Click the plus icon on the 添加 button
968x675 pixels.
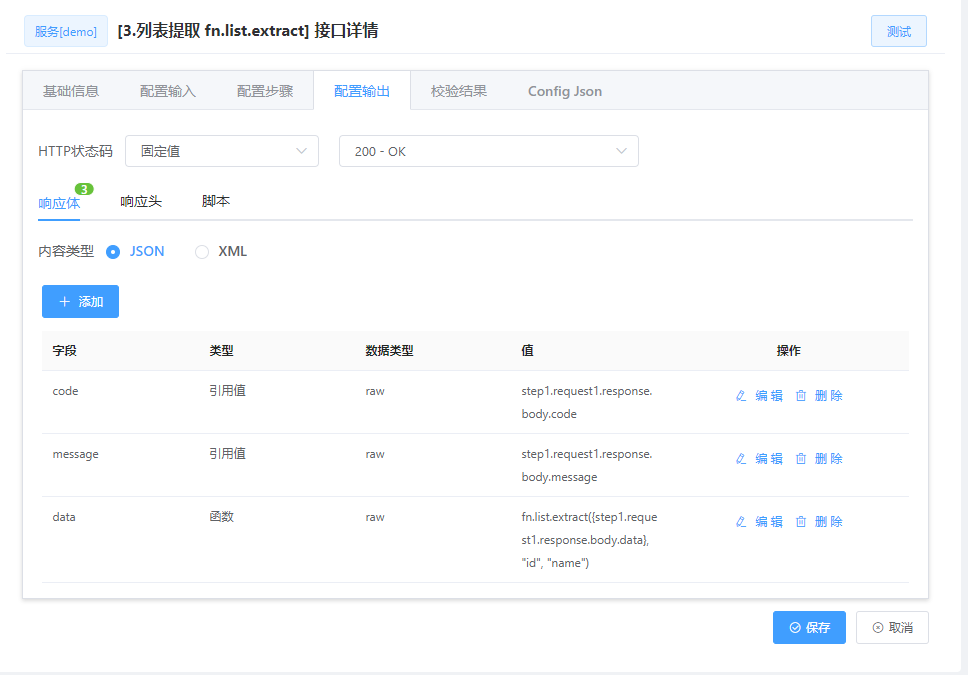(x=64, y=301)
